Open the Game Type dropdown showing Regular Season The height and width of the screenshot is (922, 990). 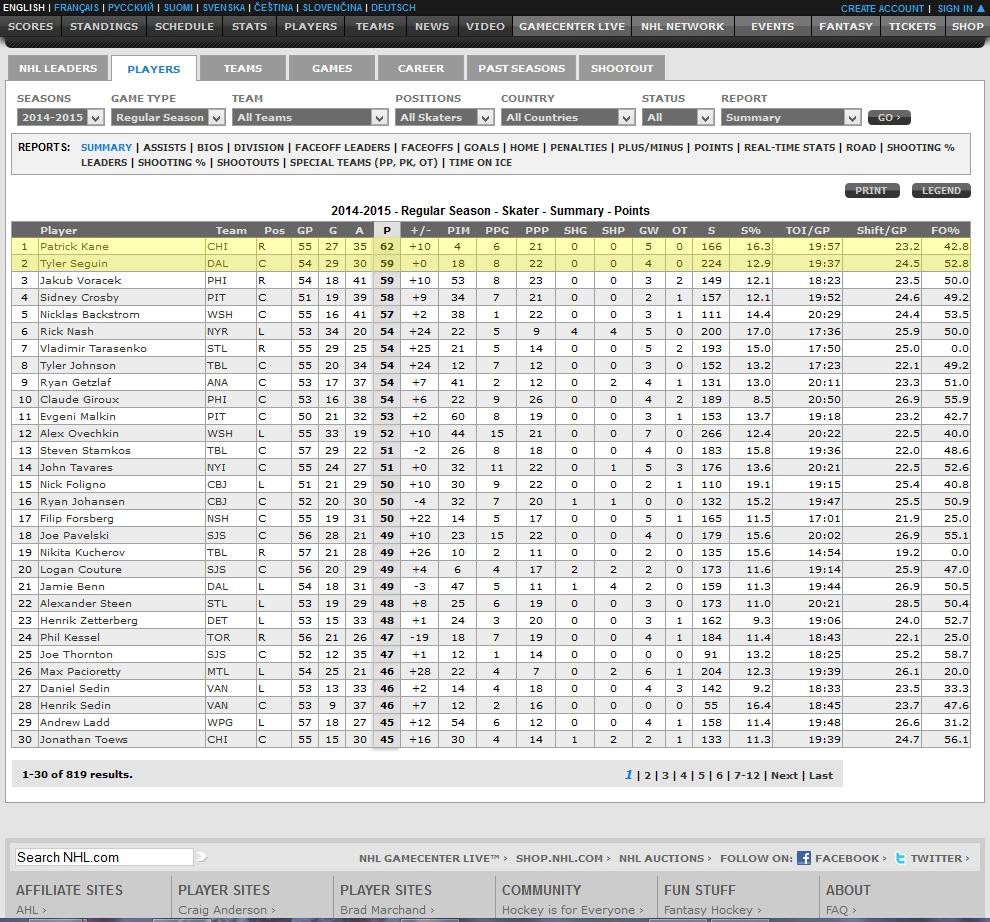tap(168, 117)
